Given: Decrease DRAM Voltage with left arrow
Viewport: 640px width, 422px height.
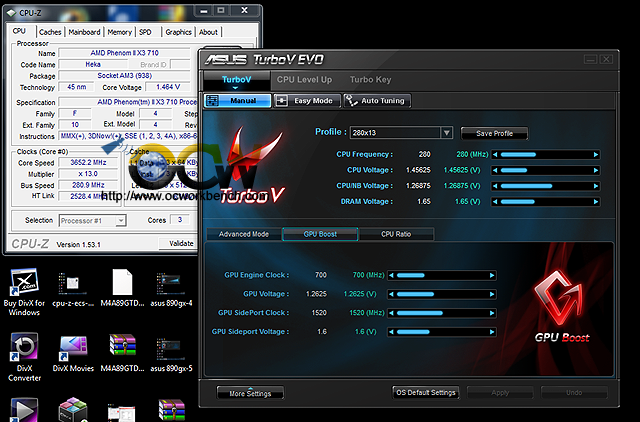Looking at the screenshot, I should 496,202.
